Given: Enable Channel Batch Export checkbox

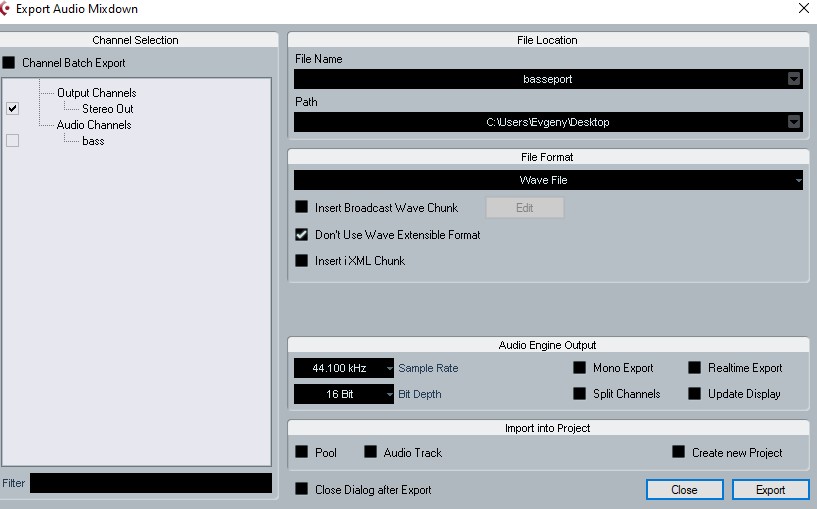Looking at the screenshot, I should pyautogui.click(x=9, y=63).
